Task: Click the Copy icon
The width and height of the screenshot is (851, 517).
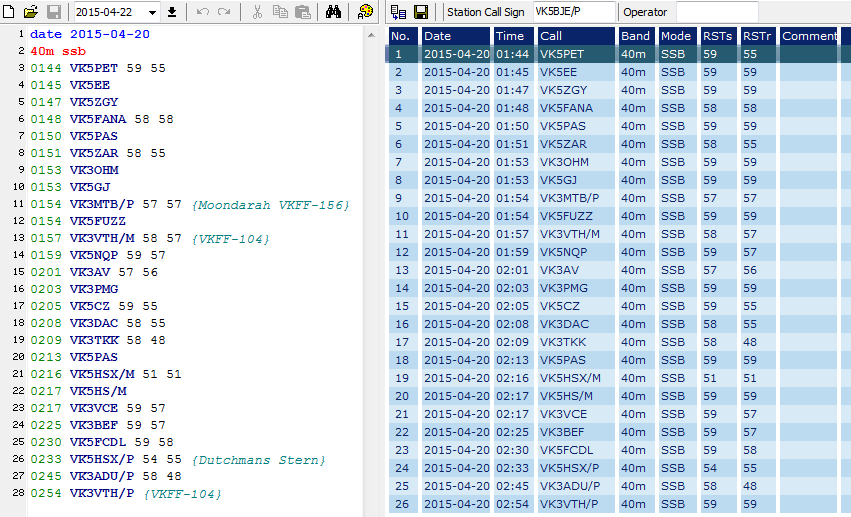Action: 278,12
